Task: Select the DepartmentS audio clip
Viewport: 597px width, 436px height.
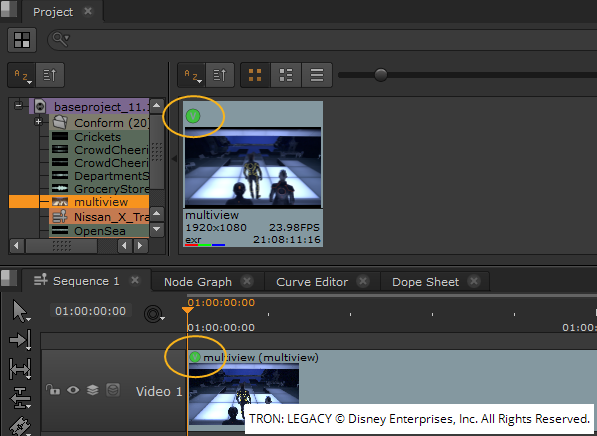Action: point(99,176)
